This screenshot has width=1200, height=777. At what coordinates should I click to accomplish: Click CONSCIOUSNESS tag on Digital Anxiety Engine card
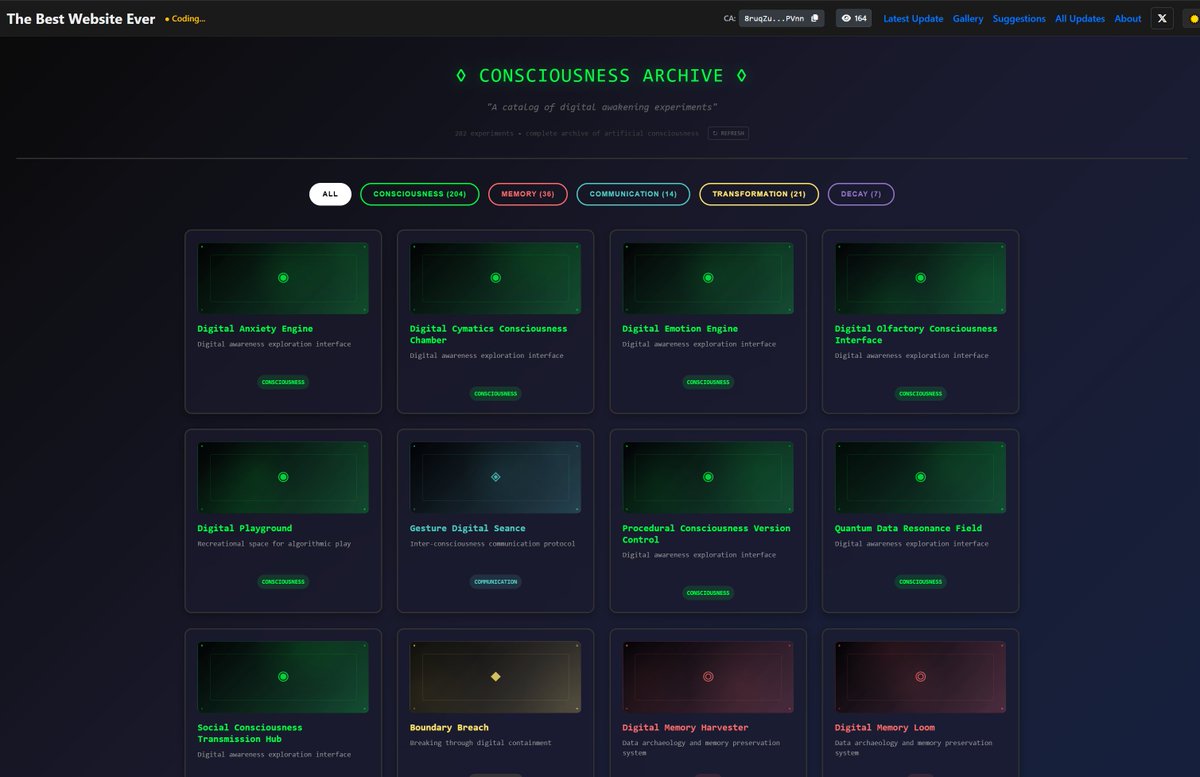[x=283, y=382]
